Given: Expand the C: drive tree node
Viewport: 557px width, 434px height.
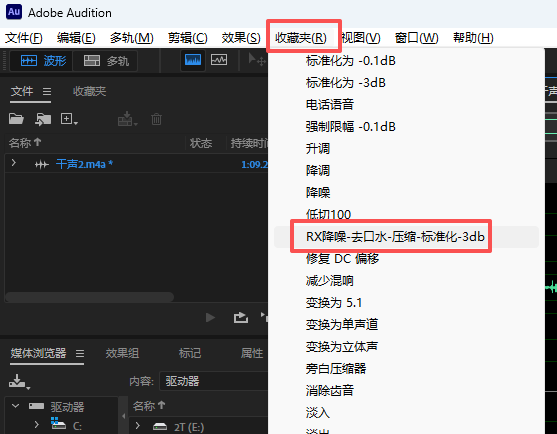Looking at the screenshot, I should pos(36,424).
